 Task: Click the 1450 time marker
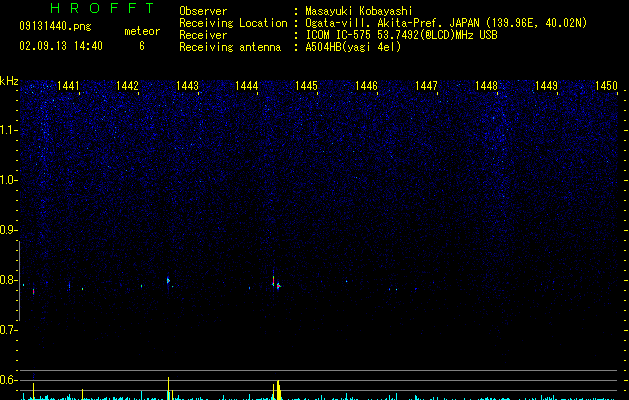click(x=606, y=86)
